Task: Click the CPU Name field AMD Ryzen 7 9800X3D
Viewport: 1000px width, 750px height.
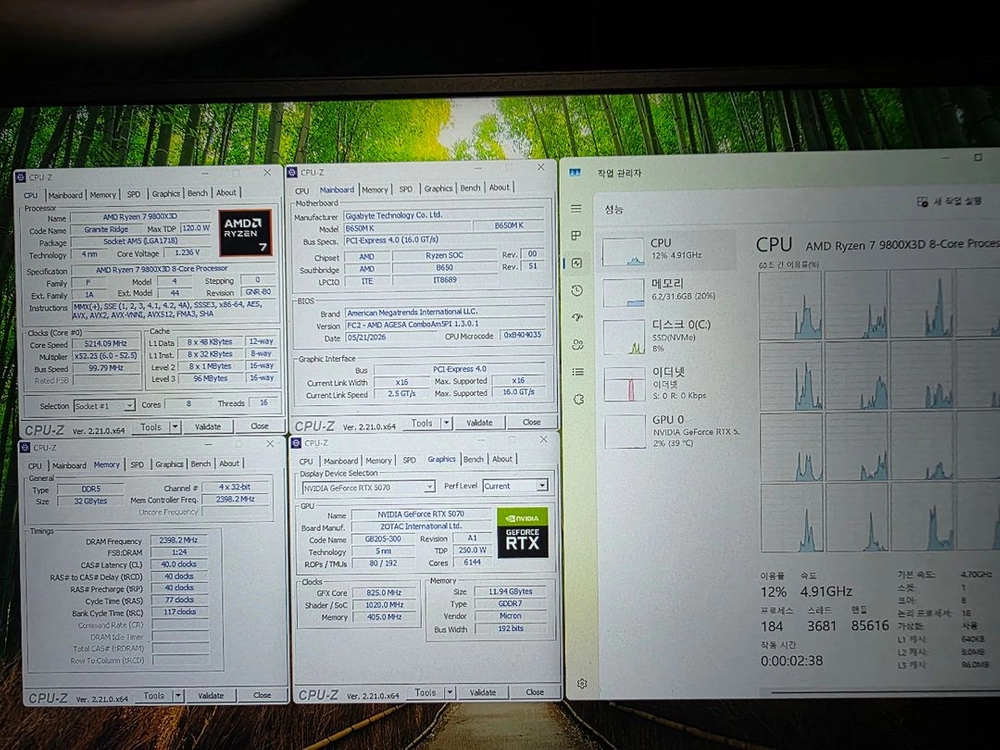Action: (x=140, y=217)
